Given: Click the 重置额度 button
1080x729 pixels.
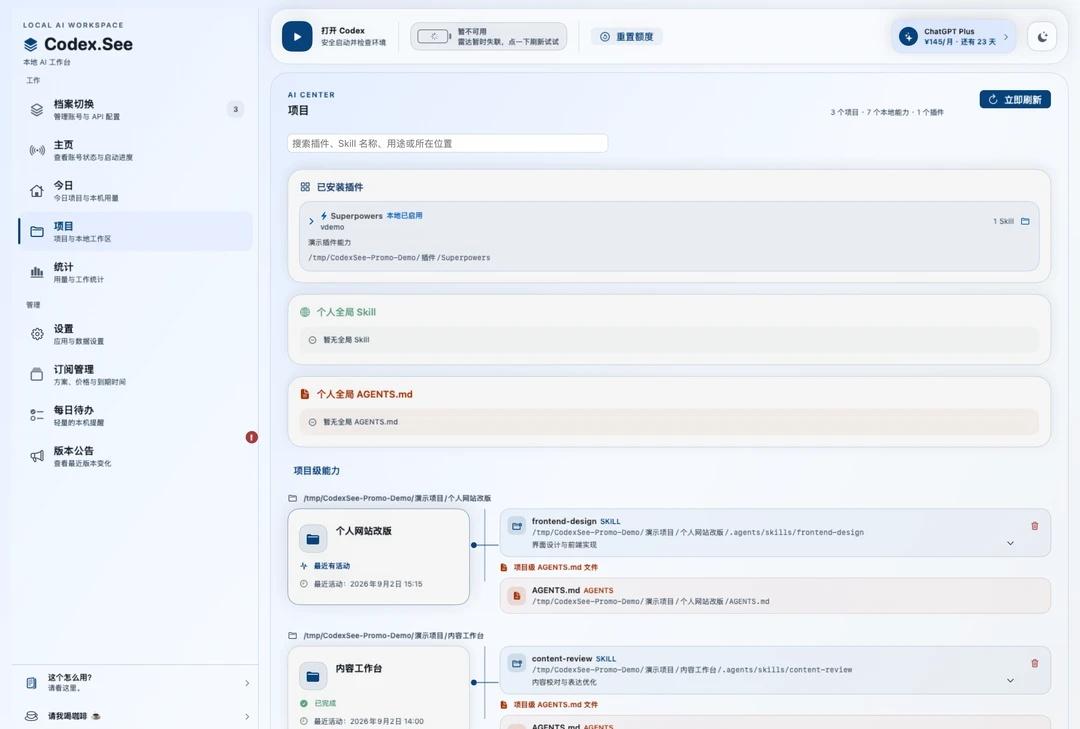Looking at the screenshot, I should point(626,37).
